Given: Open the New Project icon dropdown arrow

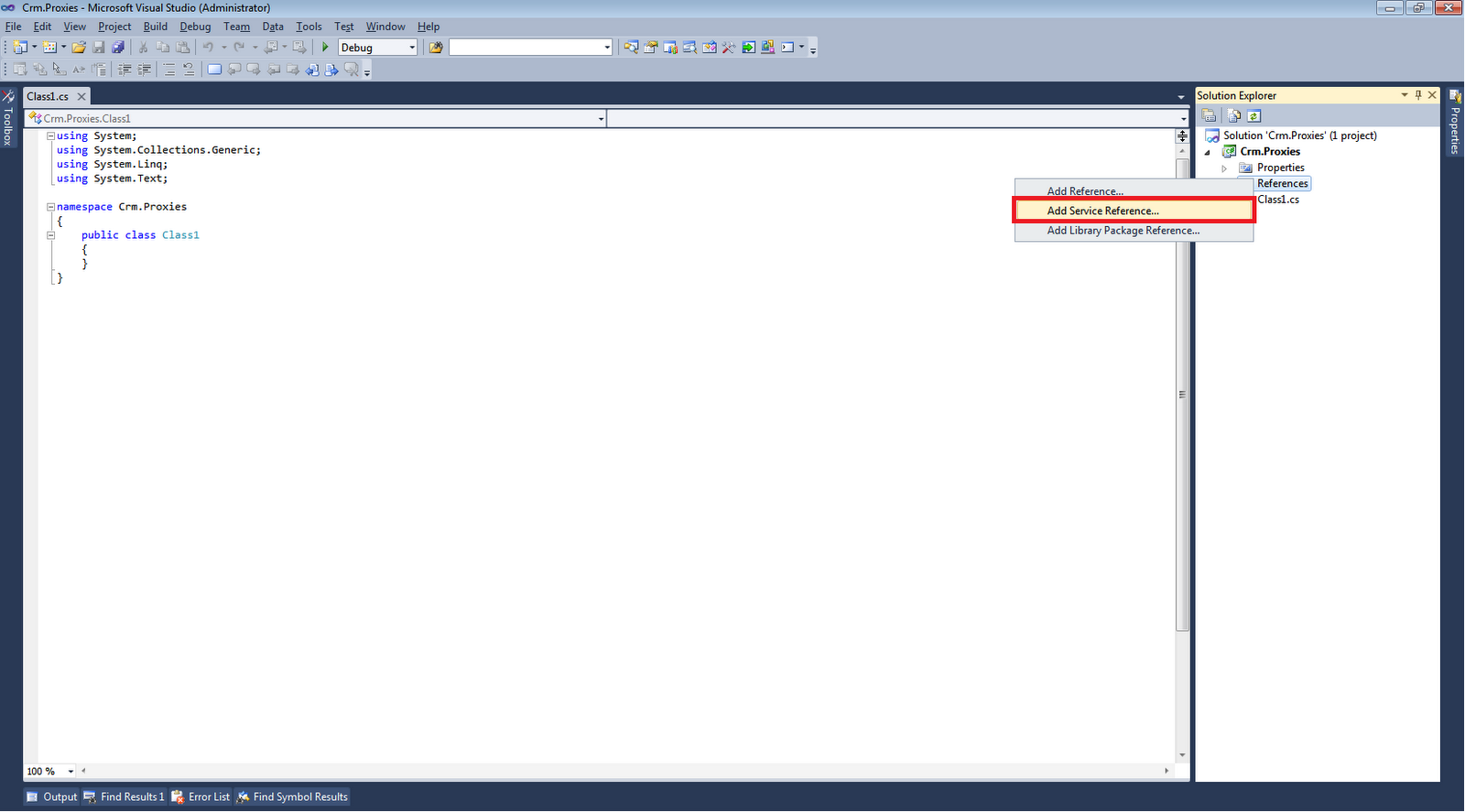Looking at the screenshot, I should 35,48.
